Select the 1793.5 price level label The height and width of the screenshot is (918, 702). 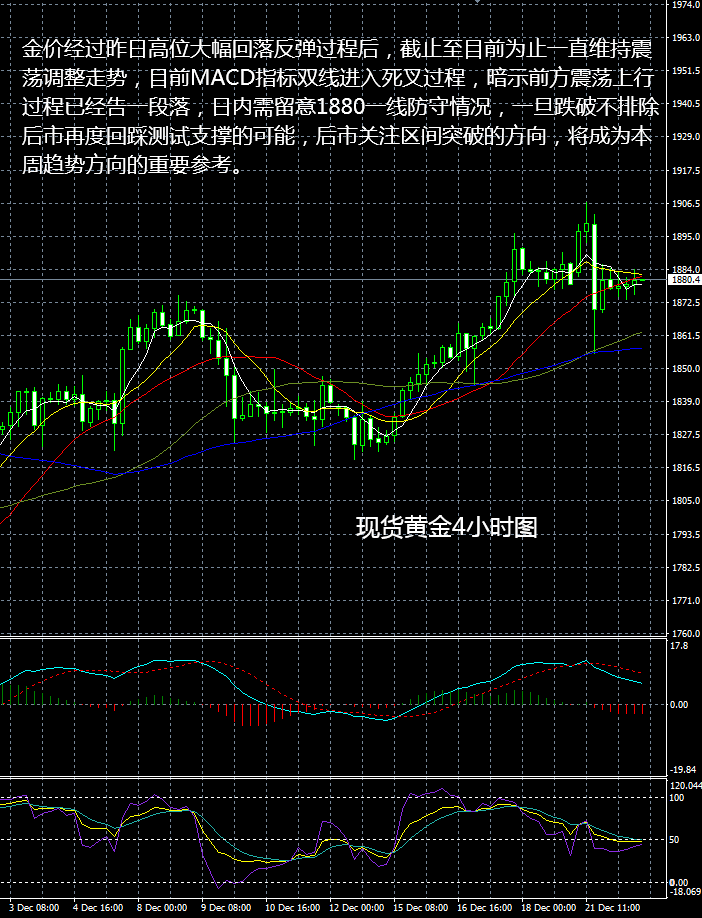(686, 535)
